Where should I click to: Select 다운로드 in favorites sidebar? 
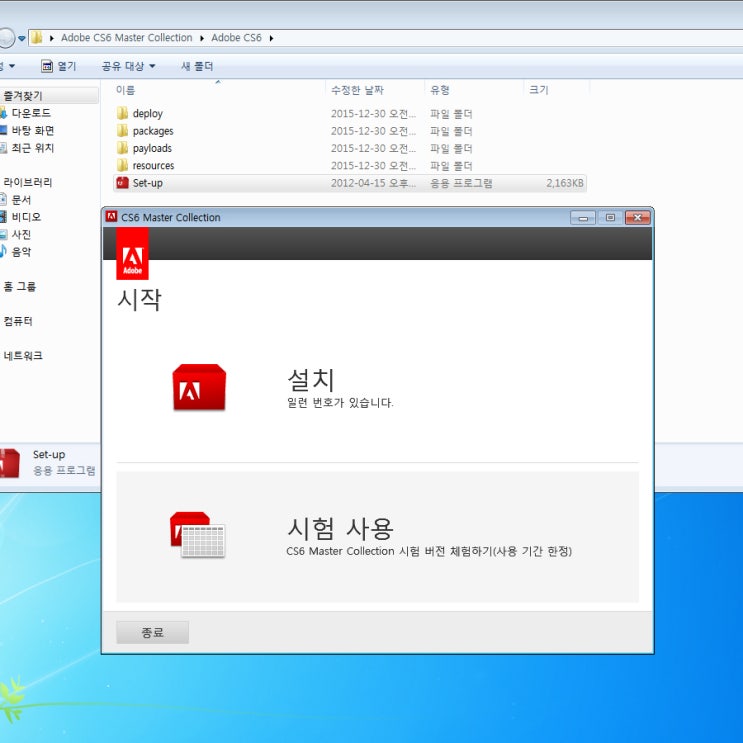31,113
